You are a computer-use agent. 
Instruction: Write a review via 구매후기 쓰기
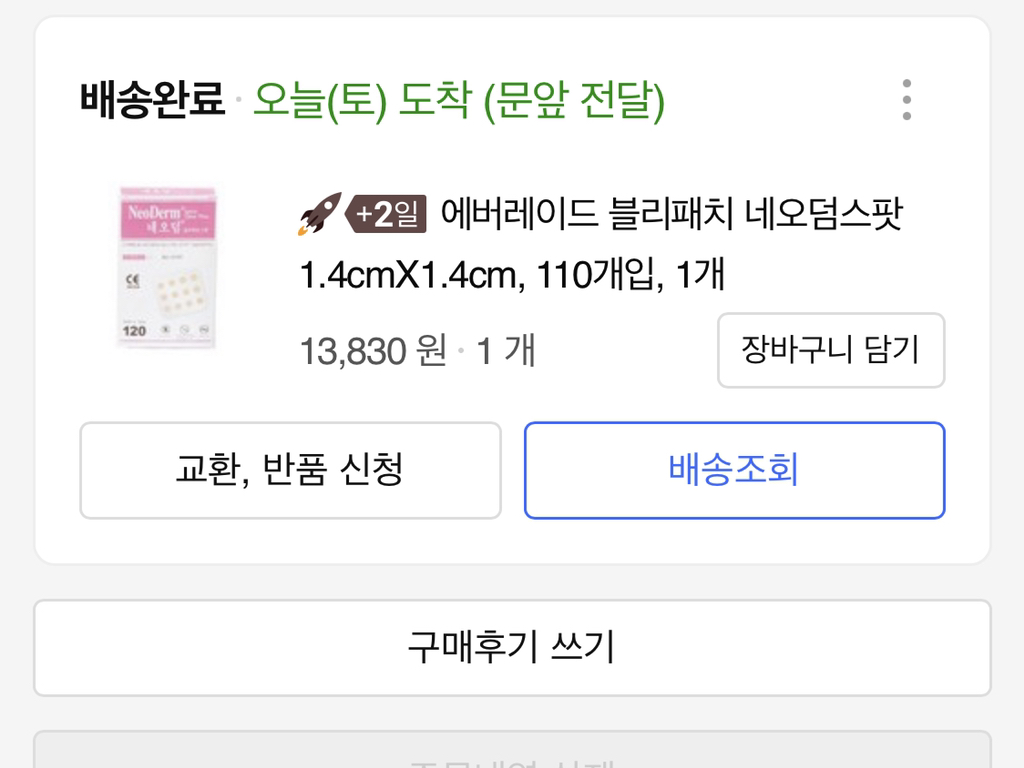coord(512,647)
